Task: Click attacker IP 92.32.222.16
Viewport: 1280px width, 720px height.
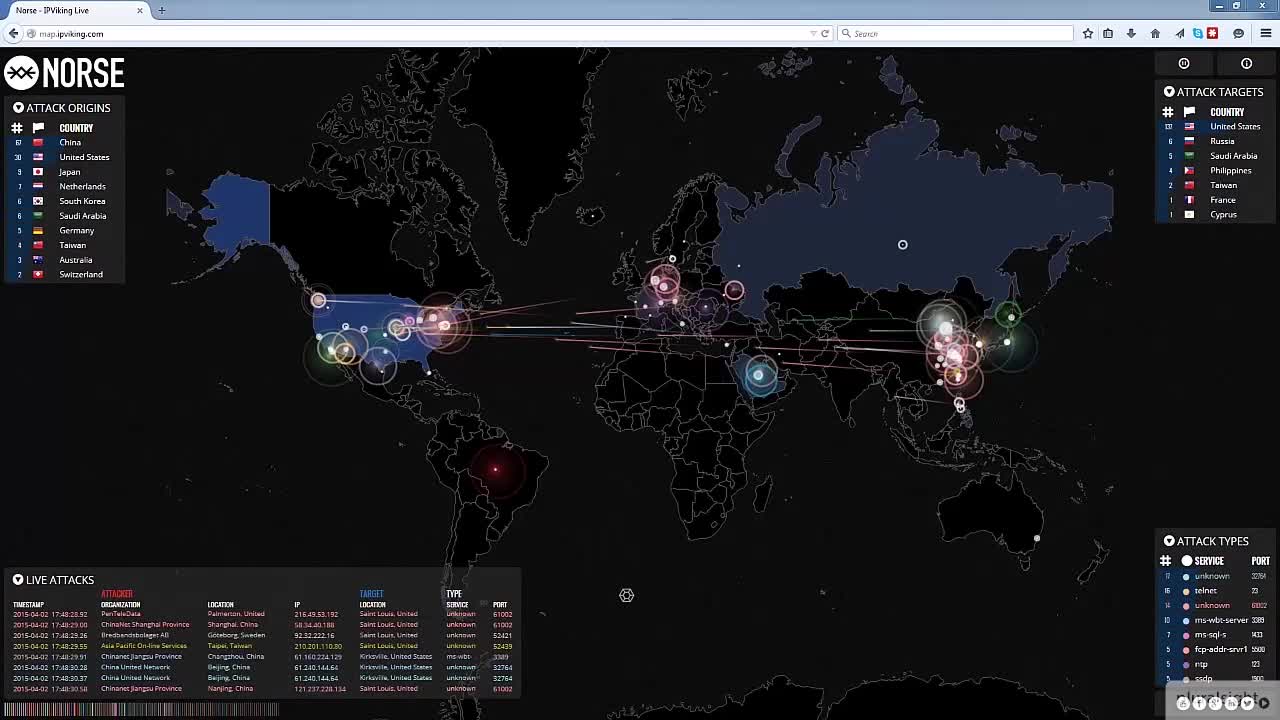Action: pyautogui.click(x=314, y=635)
